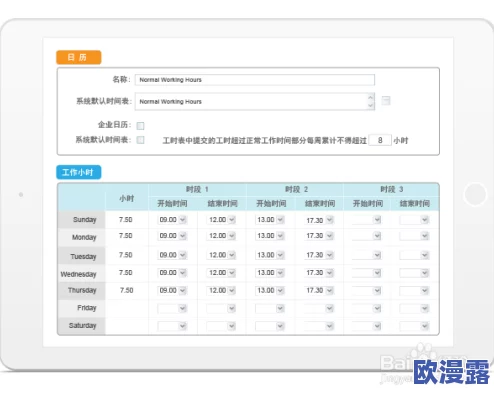The width and height of the screenshot is (494, 393).
Task: Open Tuesday period 1 end time dropdown
Action: click(221, 255)
